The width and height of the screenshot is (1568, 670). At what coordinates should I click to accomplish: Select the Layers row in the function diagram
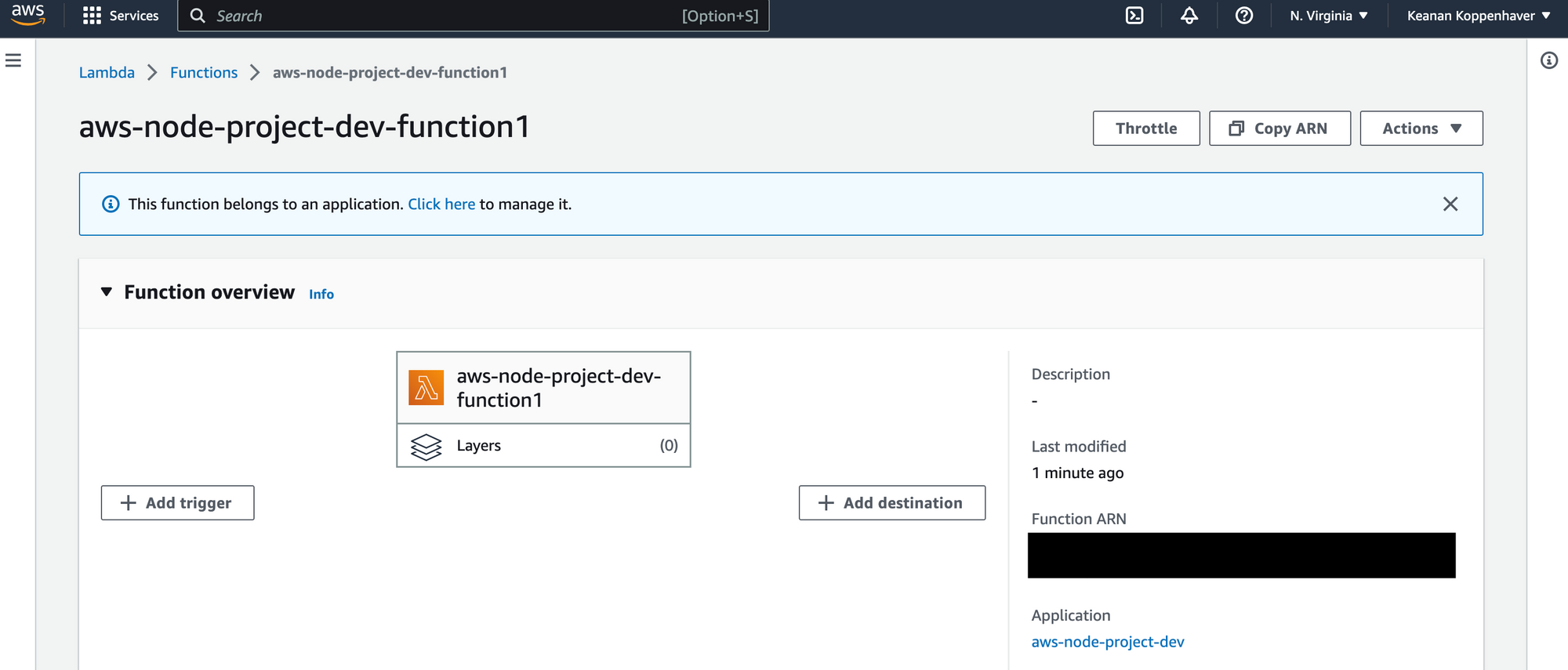[x=543, y=446]
